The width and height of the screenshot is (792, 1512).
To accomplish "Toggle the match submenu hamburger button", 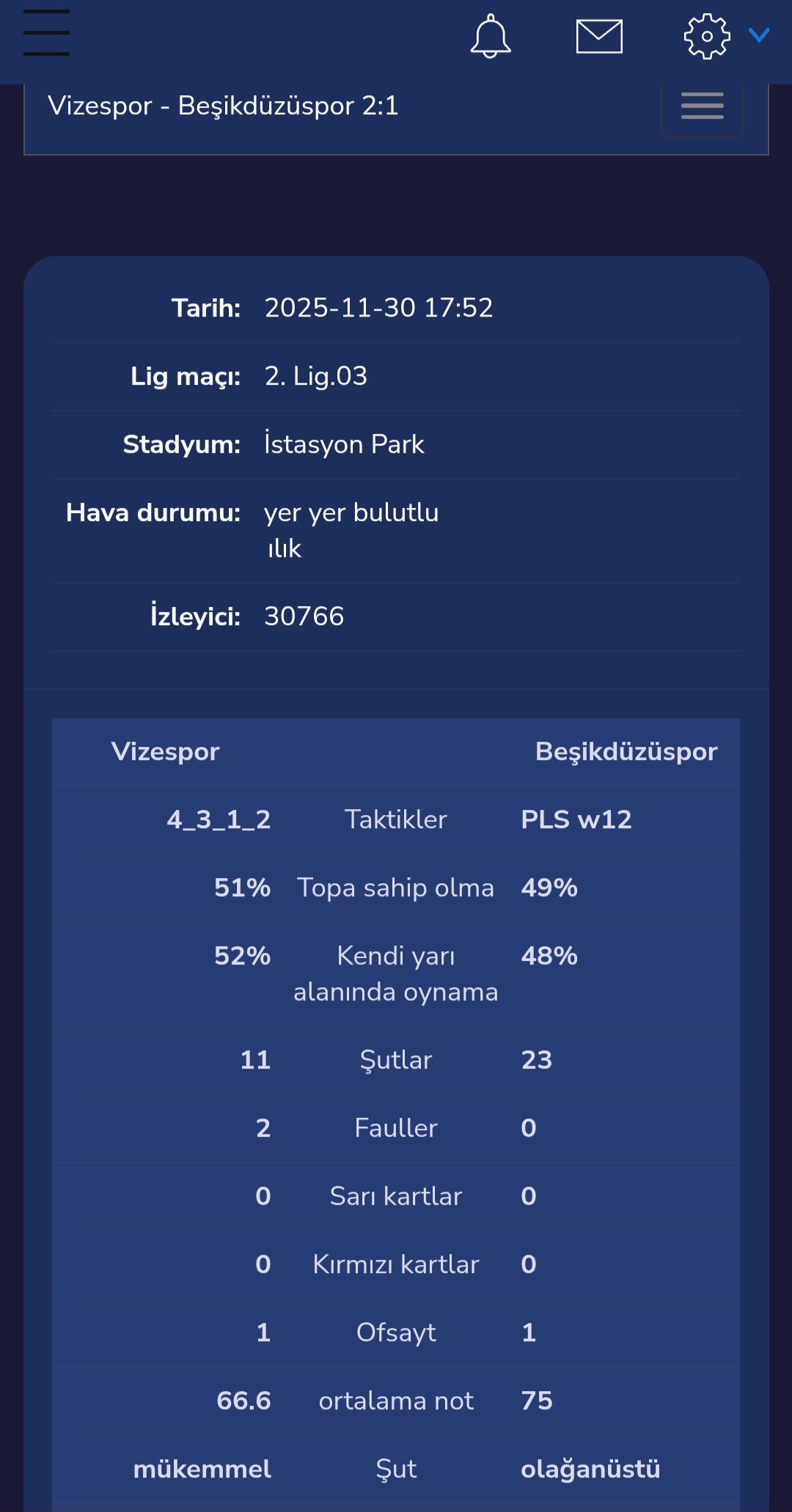I will [x=703, y=106].
